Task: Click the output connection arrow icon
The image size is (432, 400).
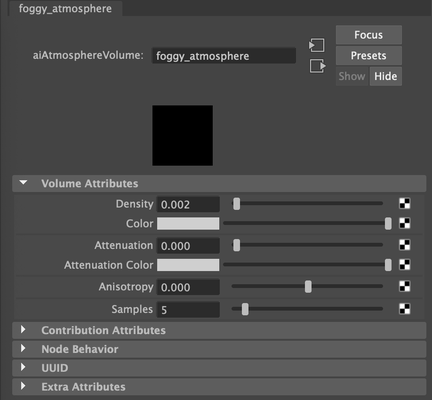Action: (x=317, y=66)
